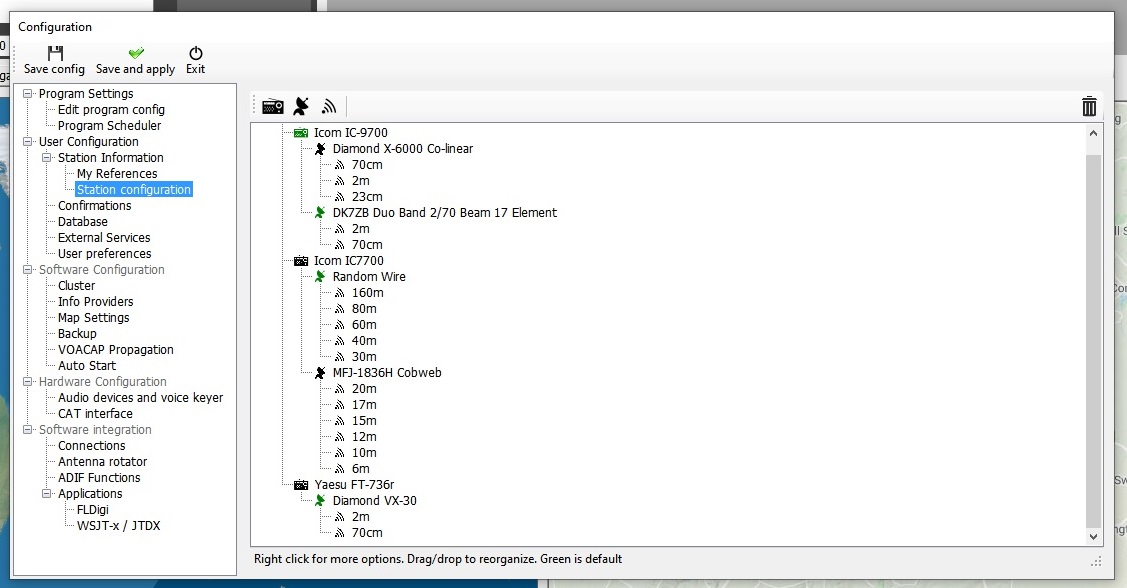Exit the Configuration window
Screen dimensions: 1127x588
tap(196, 60)
